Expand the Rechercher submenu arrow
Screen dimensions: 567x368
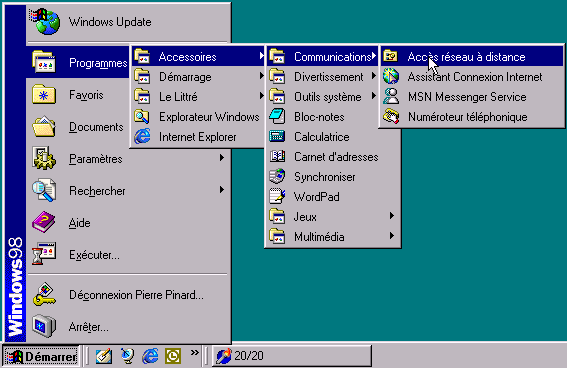click(x=222, y=189)
